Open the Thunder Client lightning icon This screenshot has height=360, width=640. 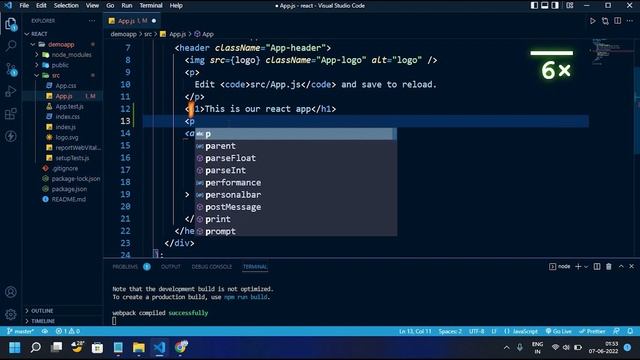11,136
